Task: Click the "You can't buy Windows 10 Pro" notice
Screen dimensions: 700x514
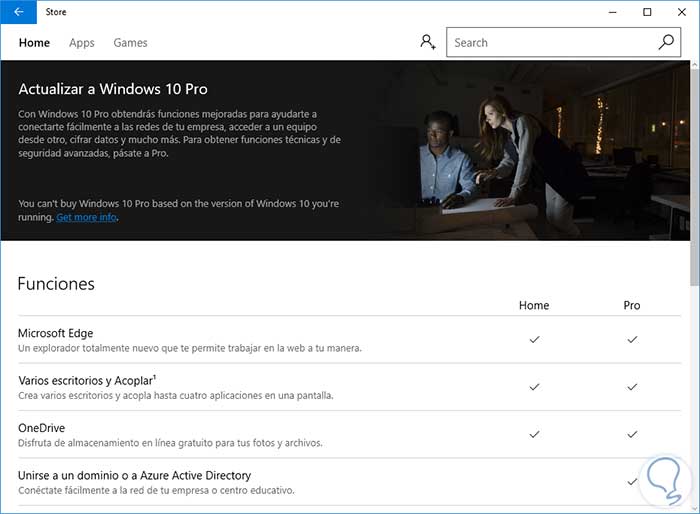Action: click(179, 210)
